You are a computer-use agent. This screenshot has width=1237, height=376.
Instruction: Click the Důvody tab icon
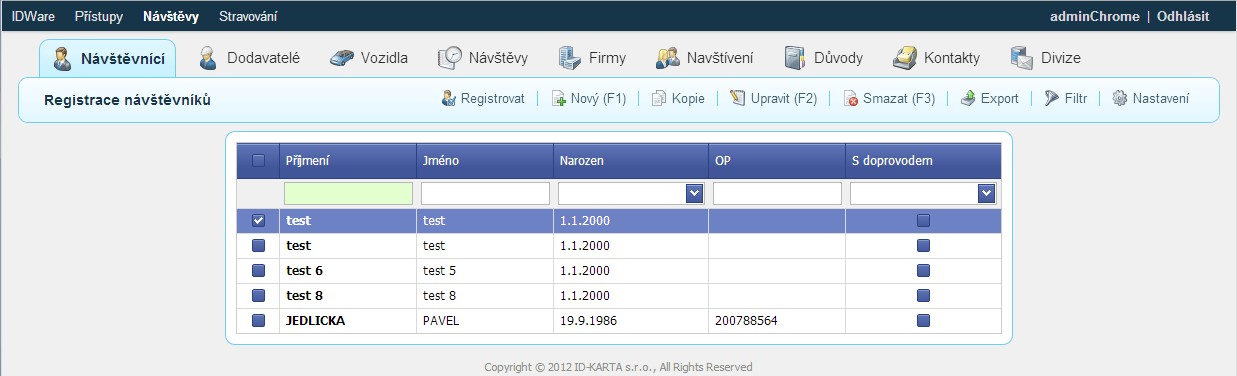796,58
